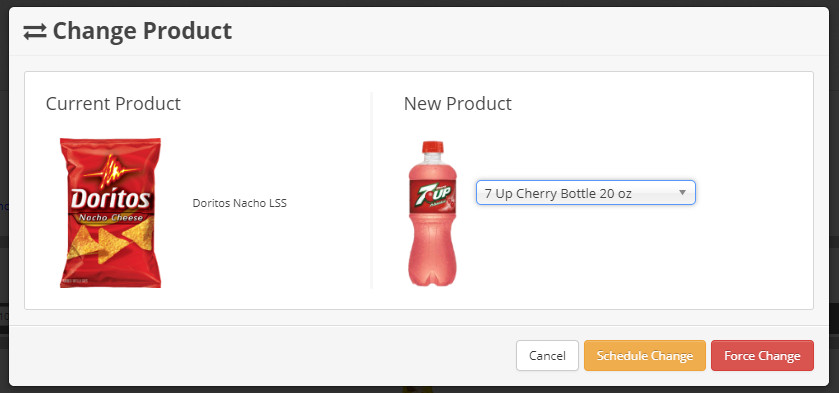Image resolution: width=839 pixels, height=393 pixels.
Task: Click the flame emblem atop the Doritos bag
Action: click(x=110, y=171)
